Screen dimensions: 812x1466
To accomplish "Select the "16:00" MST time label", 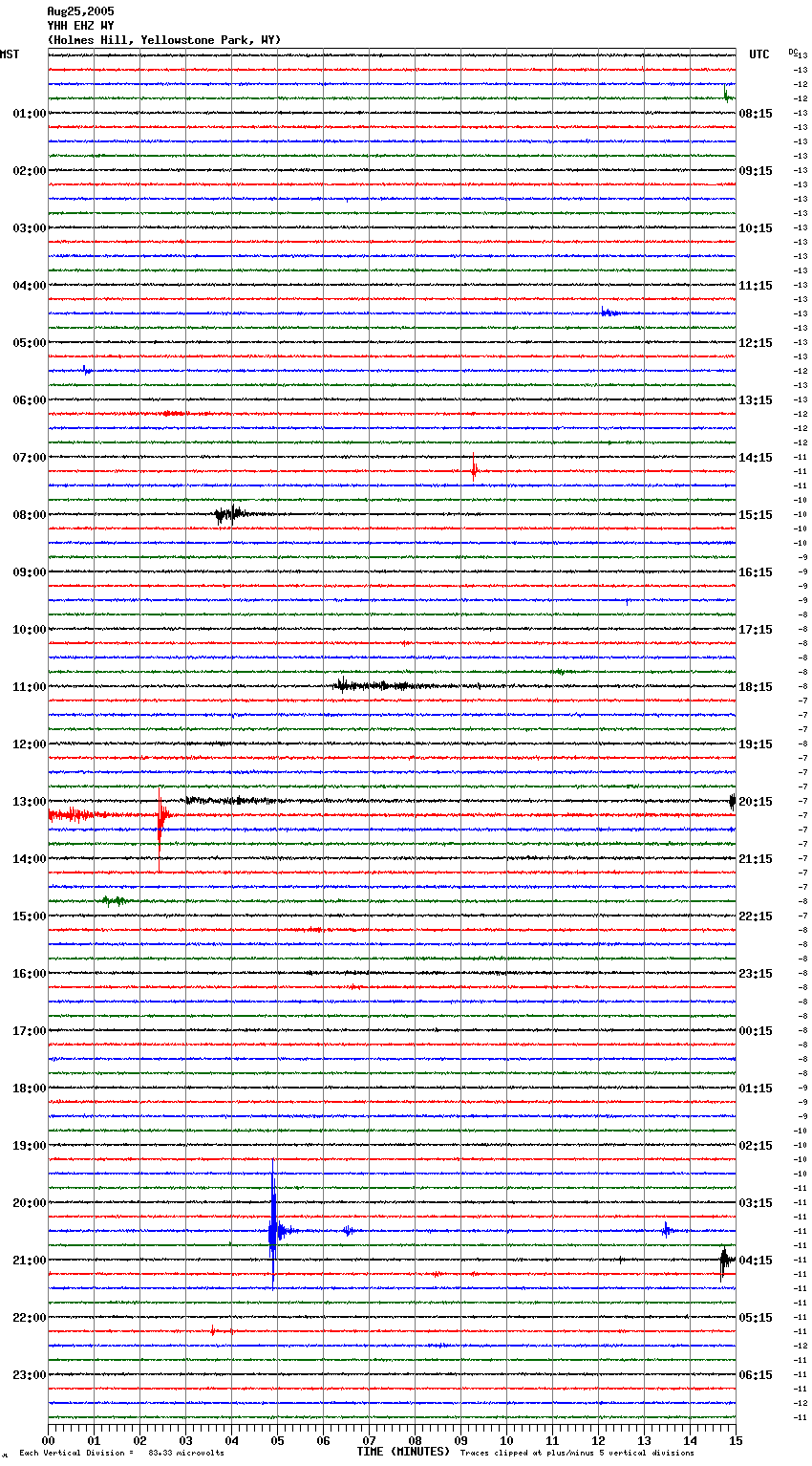I will coord(30,974).
